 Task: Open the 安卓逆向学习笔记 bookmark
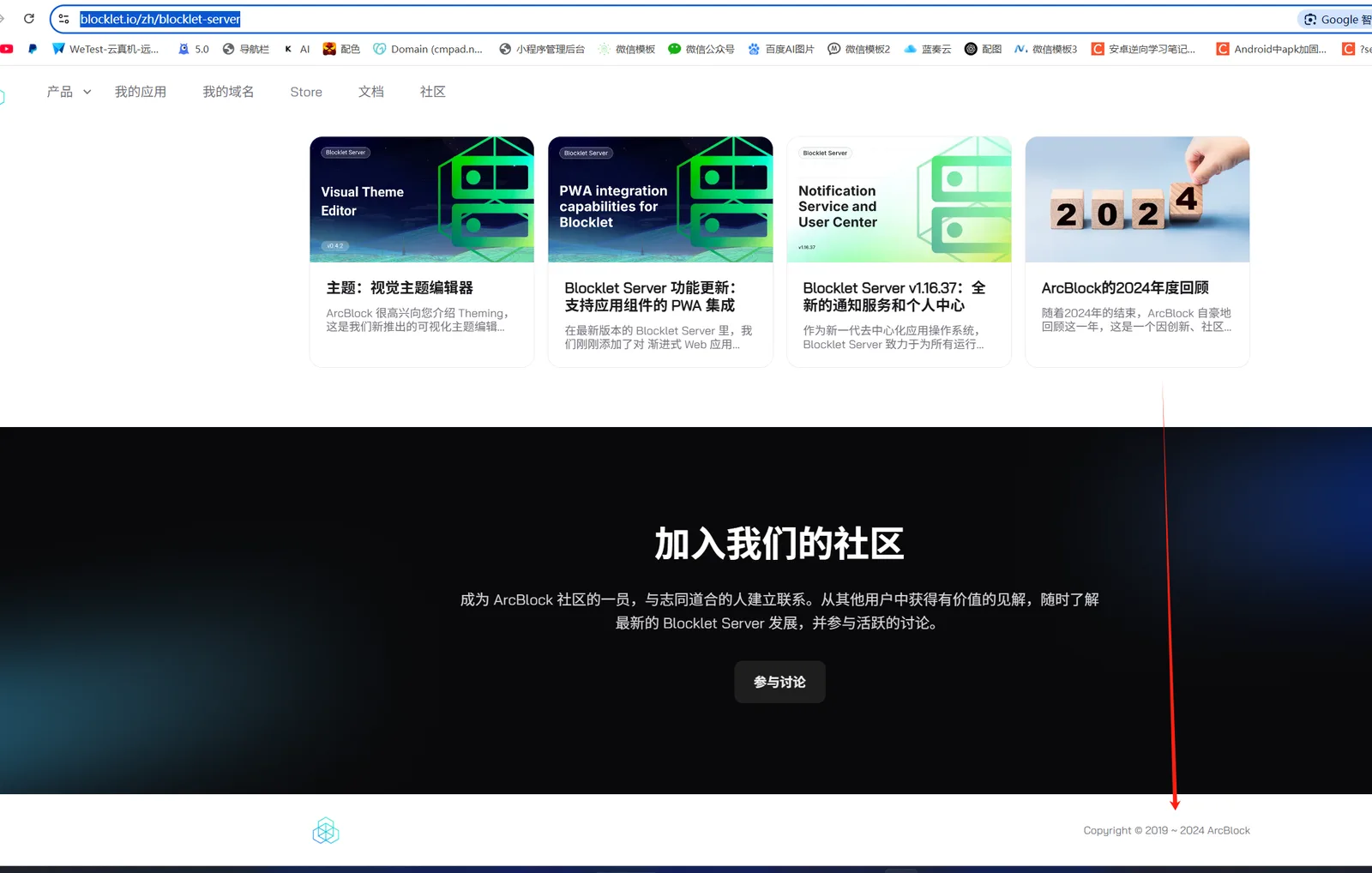[x=1143, y=49]
